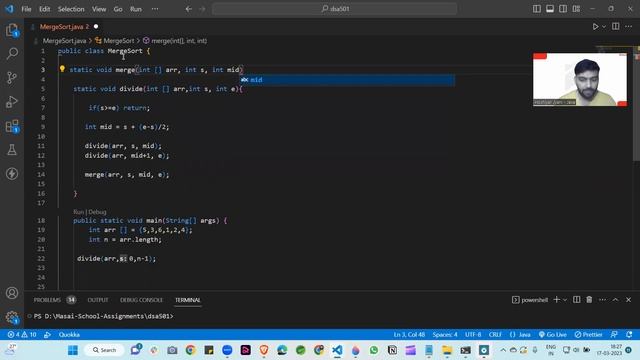Open the Selection menu

71,9
